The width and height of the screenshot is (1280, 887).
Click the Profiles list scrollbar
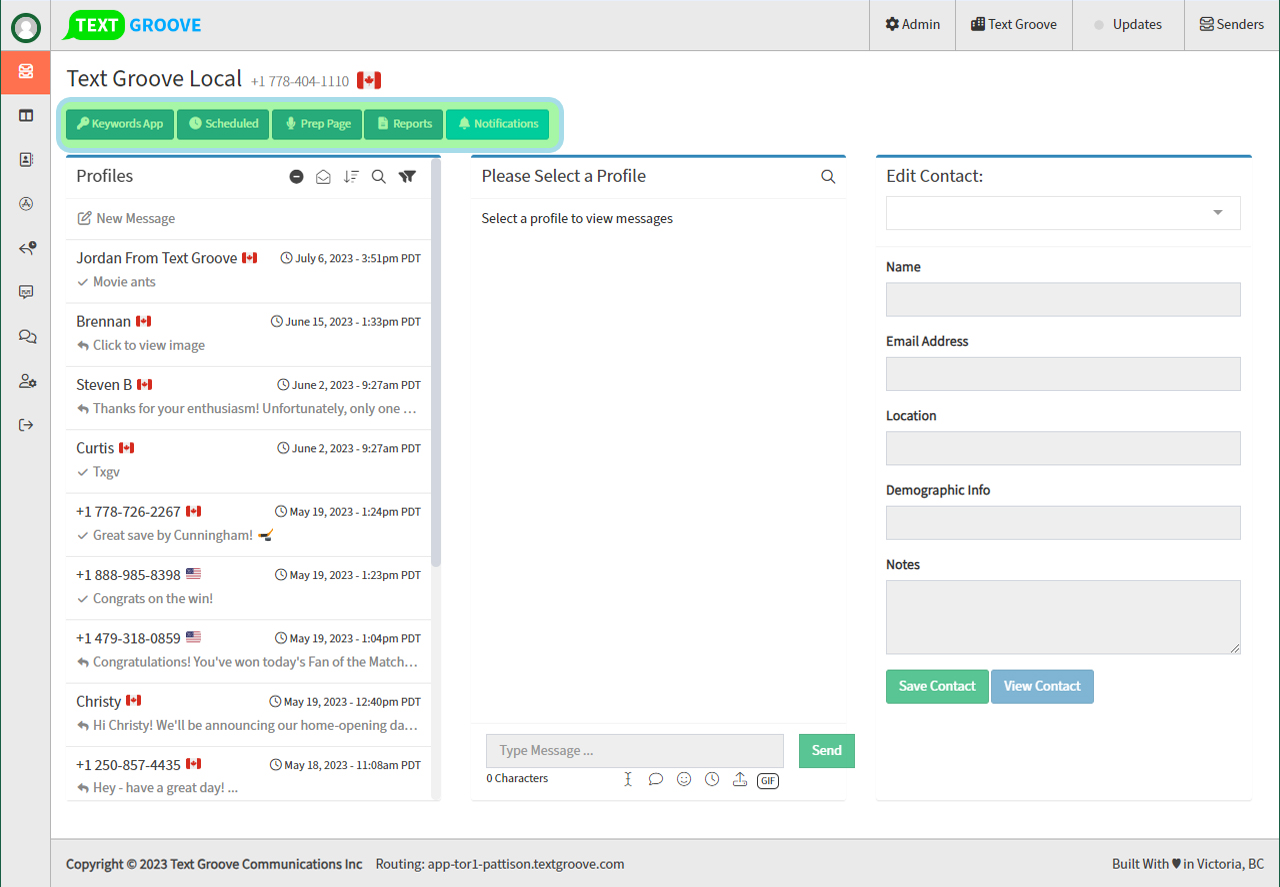(x=436, y=362)
